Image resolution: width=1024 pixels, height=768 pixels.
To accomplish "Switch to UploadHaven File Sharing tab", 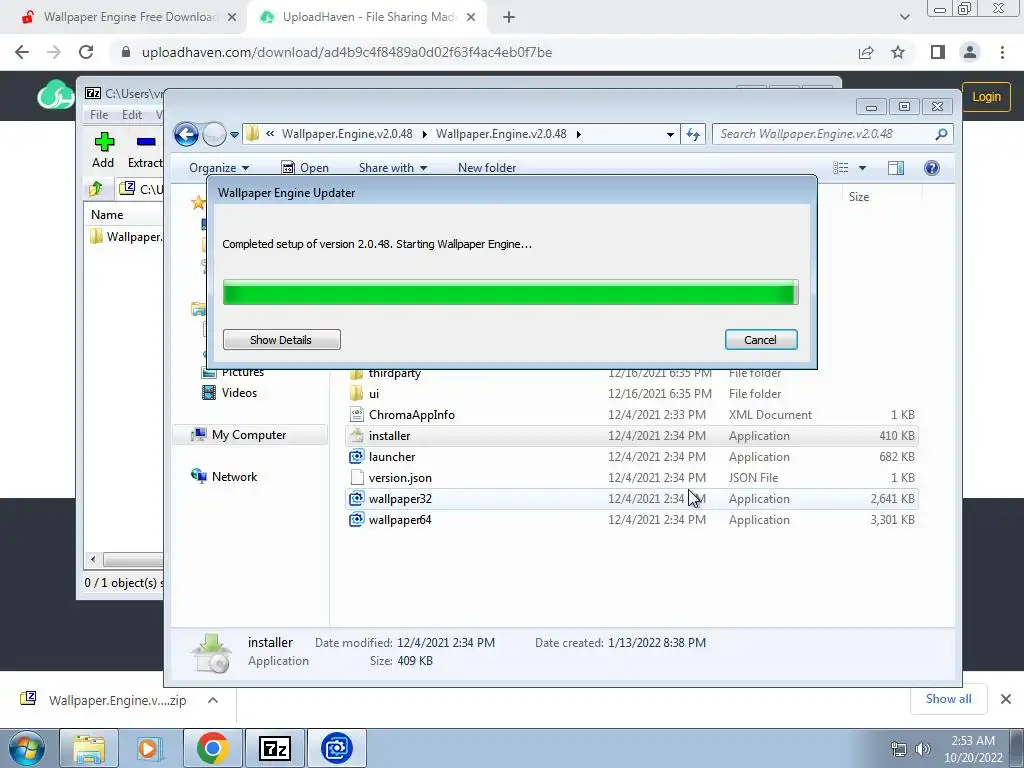I will click(x=369, y=17).
